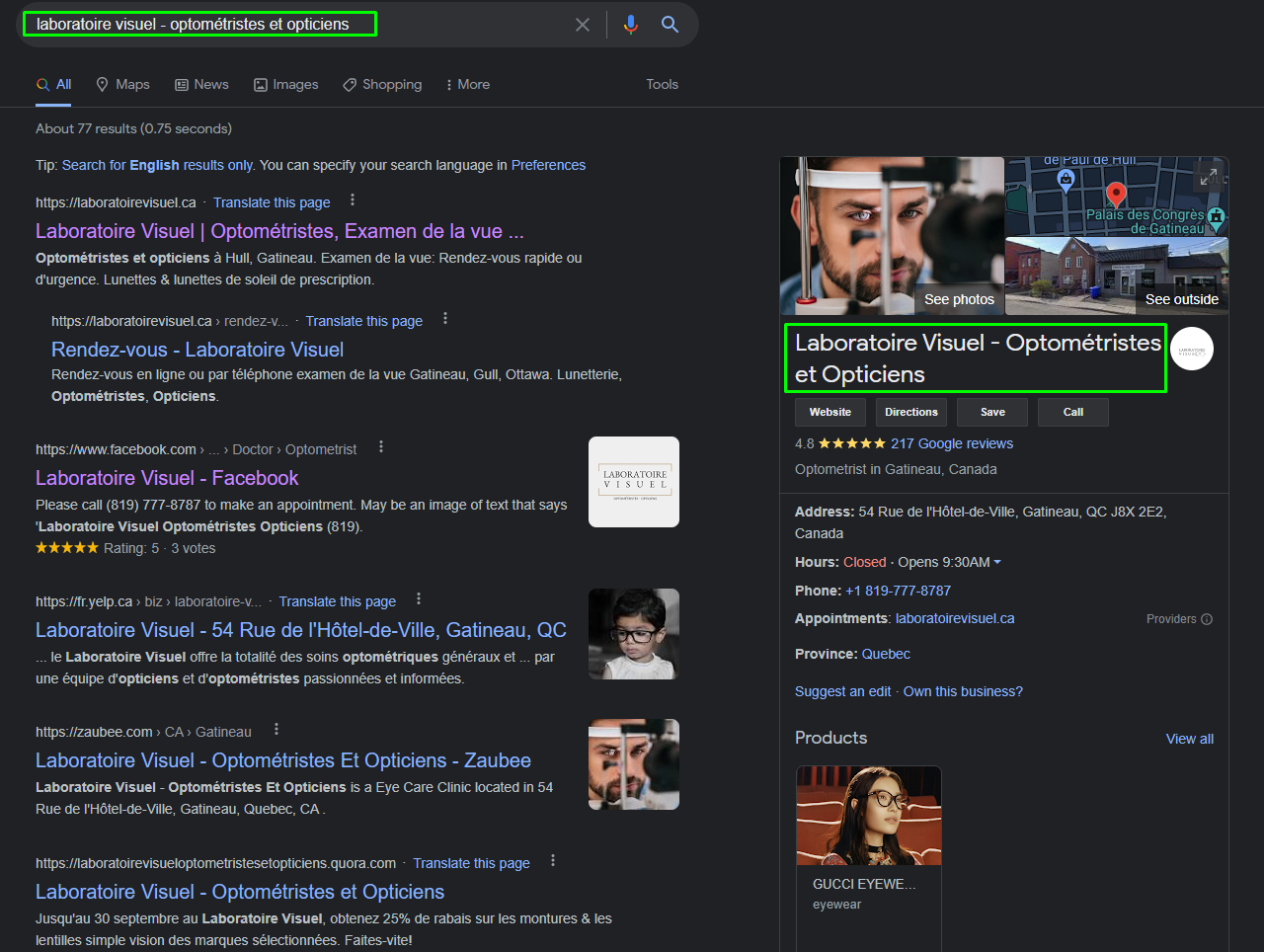Image resolution: width=1264 pixels, height=952 pixels.
Task: Click Suggest an edit
Action: click(843, 691)
